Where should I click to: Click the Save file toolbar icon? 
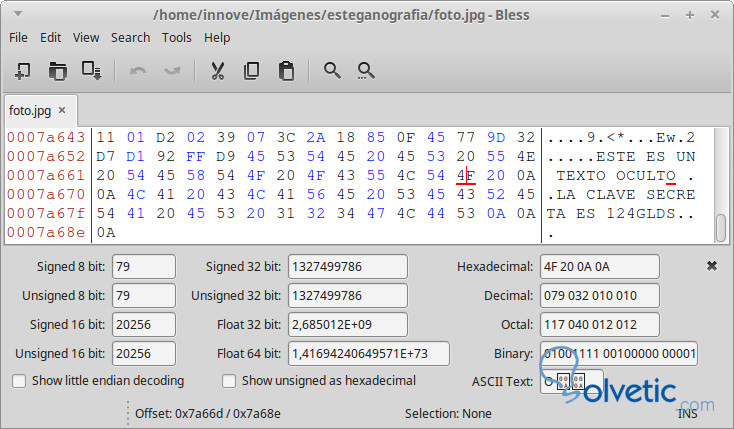pos(91,71)
